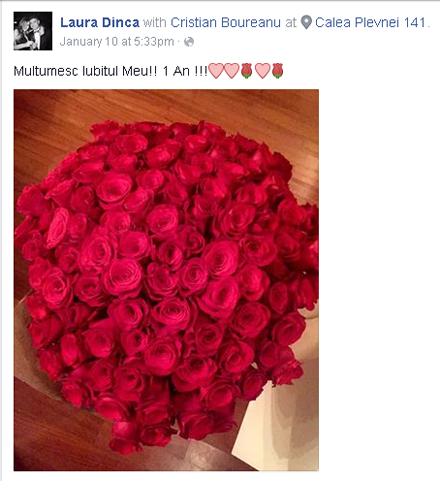The image size is (440, 481).
Task: Click the public globe privacy icon
Action: [x=189, y=42]
